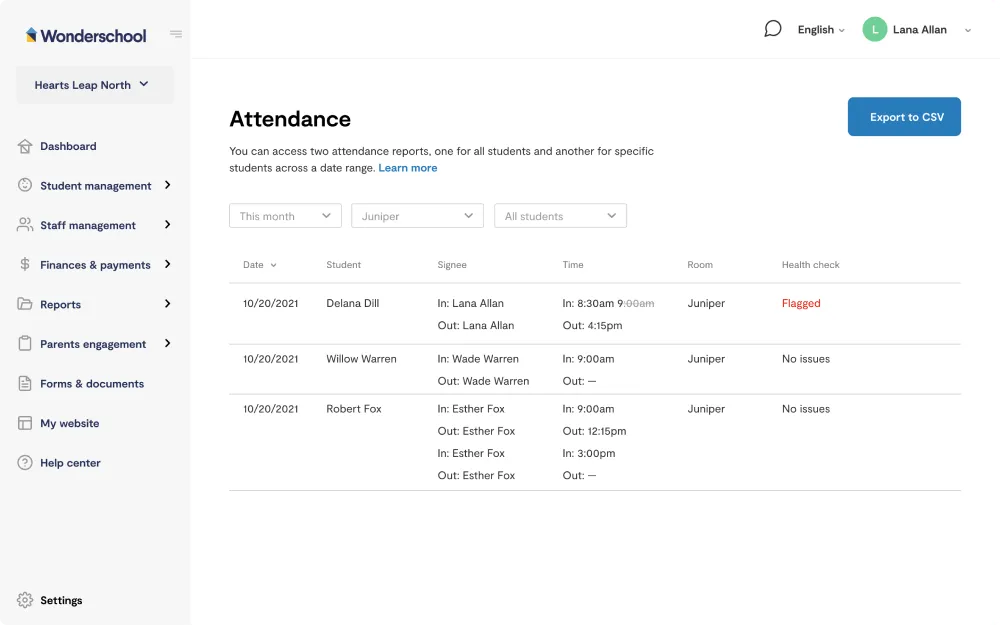Click Lana Allan's profile avatar

point(875,30)
